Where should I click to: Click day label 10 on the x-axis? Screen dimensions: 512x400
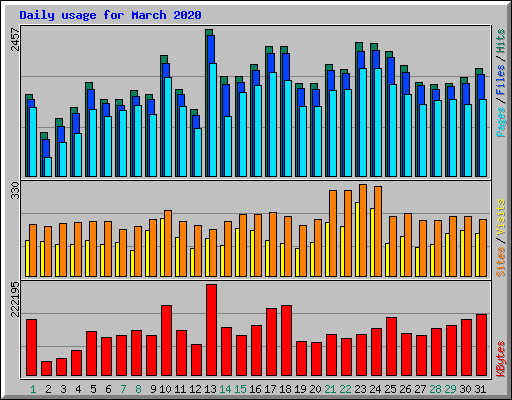point(165,389)
